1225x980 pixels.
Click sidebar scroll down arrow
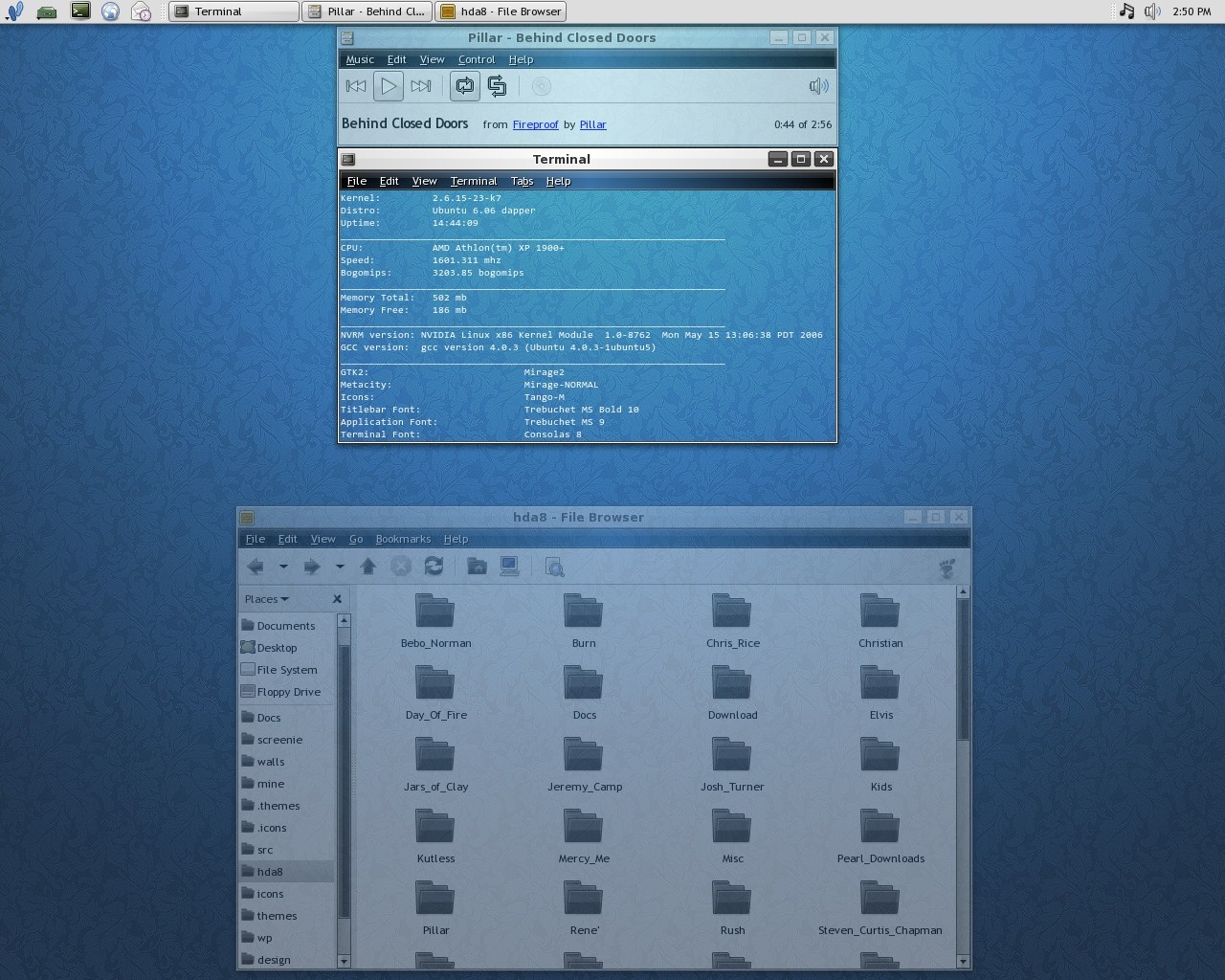coord(344,960)
